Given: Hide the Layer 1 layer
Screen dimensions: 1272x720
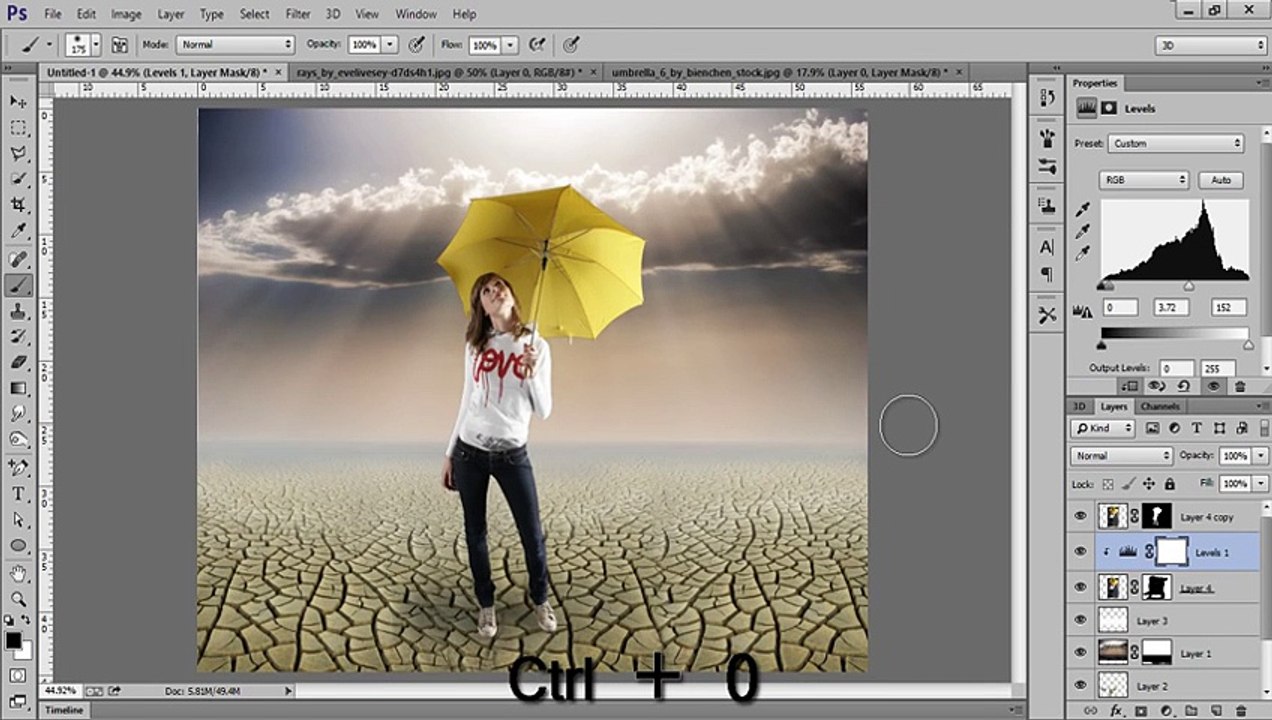Looking at the screenshot, I should (x=1080, y=653).
